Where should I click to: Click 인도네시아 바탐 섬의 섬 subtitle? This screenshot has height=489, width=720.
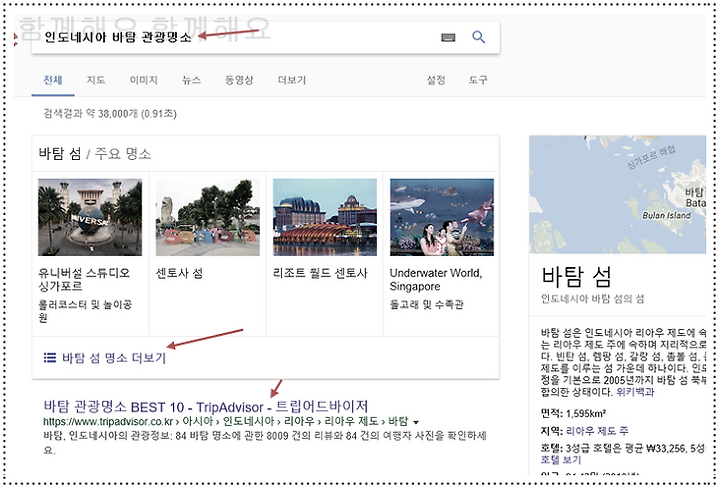coord(592,299)
